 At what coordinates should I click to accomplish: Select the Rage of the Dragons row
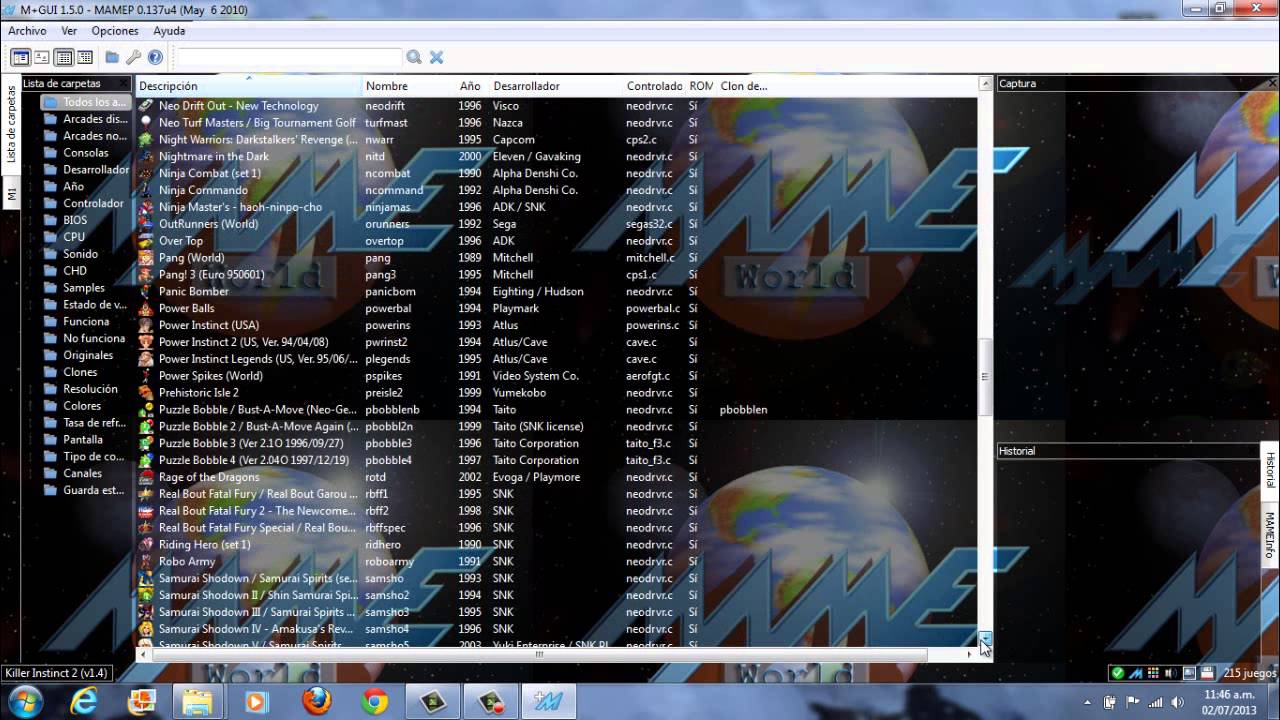point(556,477)
